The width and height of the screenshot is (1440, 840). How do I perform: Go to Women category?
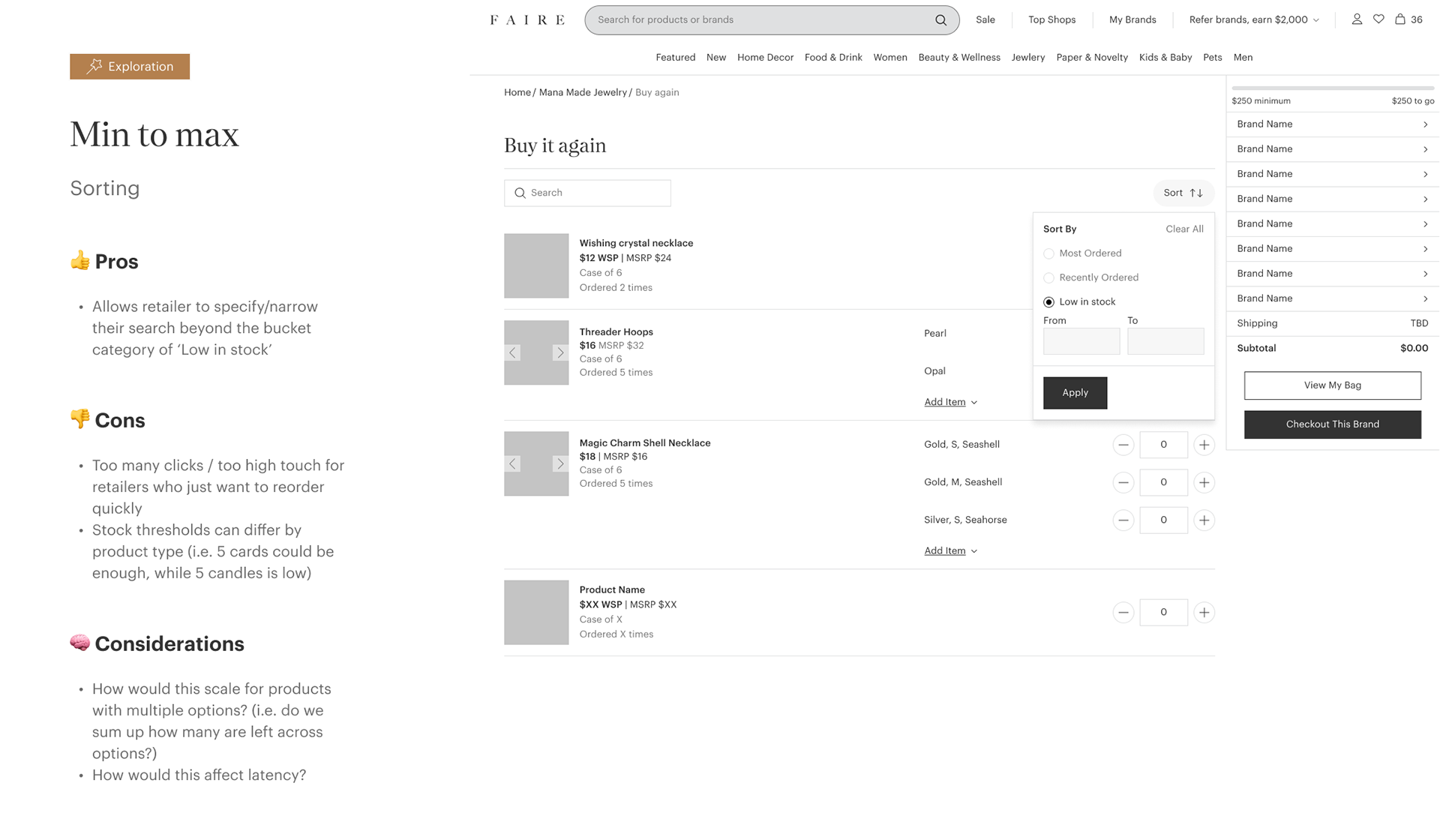[x=890, y=57]
